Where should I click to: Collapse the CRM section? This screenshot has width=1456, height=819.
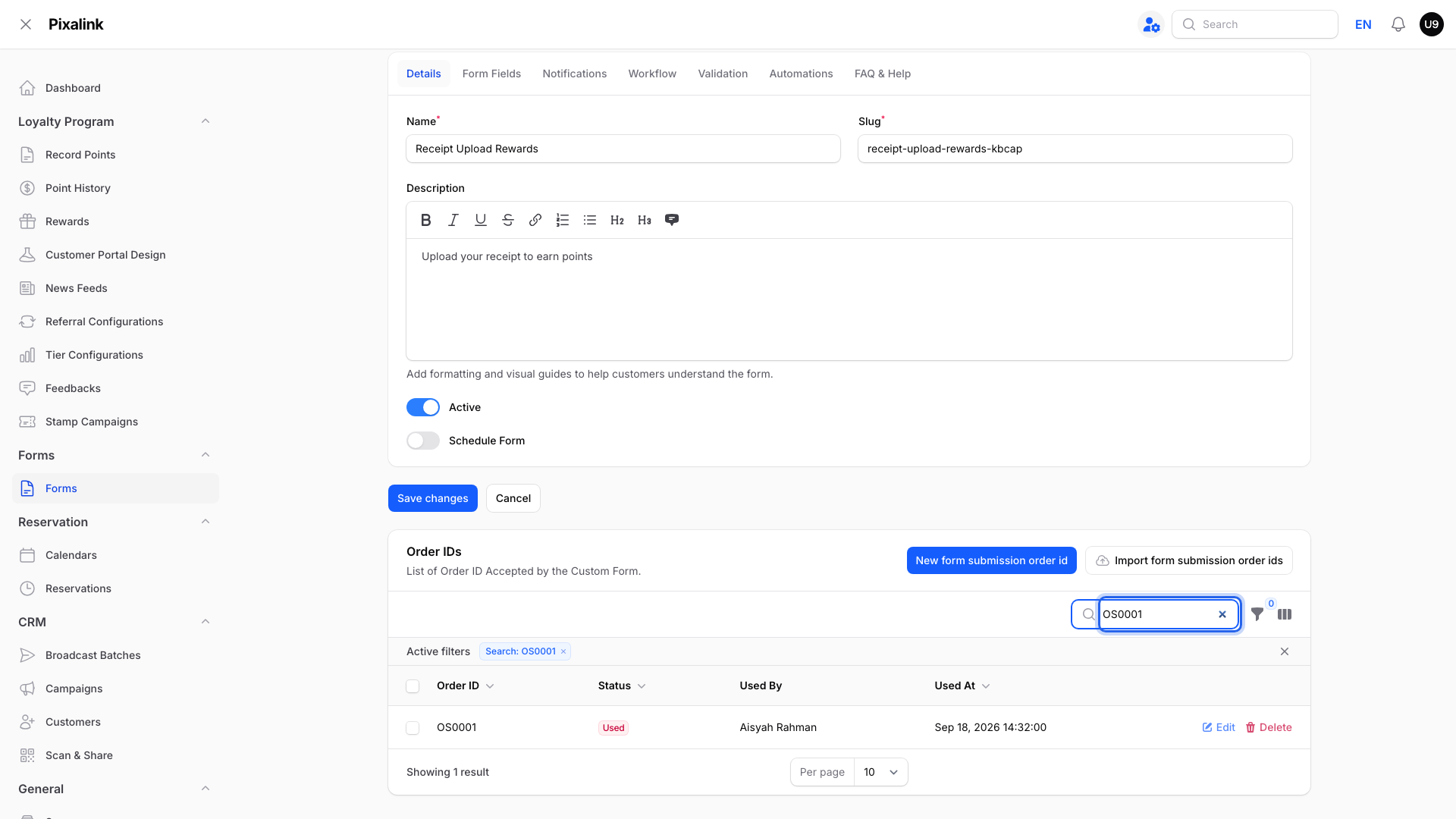click(x=206, y=622)
